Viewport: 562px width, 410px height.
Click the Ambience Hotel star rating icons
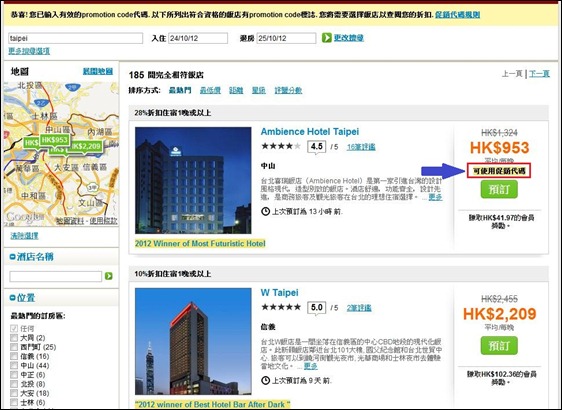(x=281, y=146)
